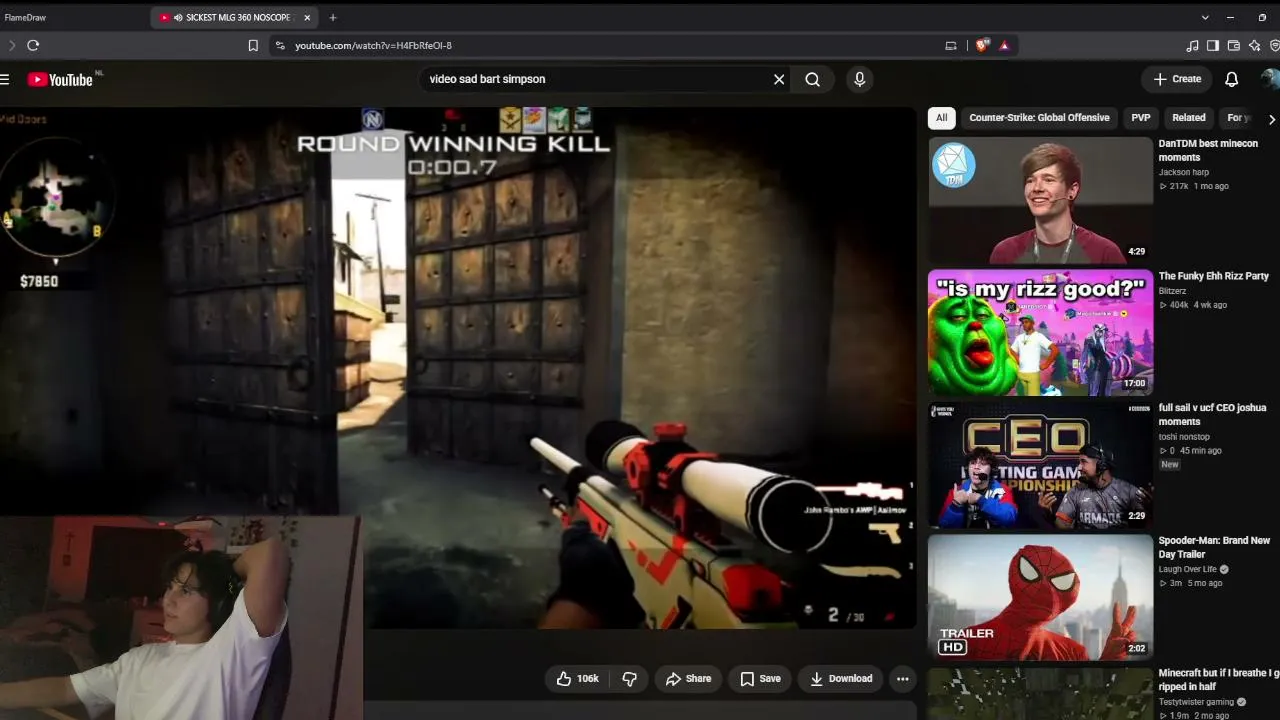Open DanTDM best minecon moments thumbnail
Screen dimensions: 1280x720
tap(1040, 200)
